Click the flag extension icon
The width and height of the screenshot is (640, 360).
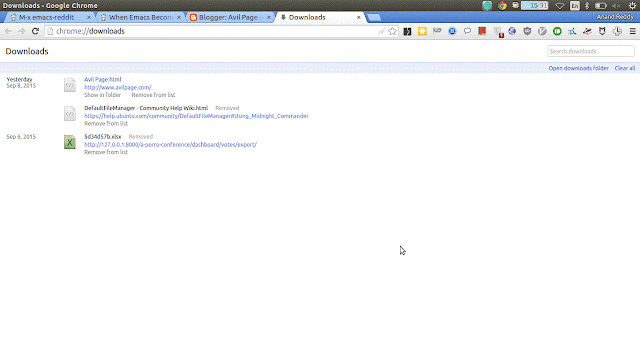(437, 31)
